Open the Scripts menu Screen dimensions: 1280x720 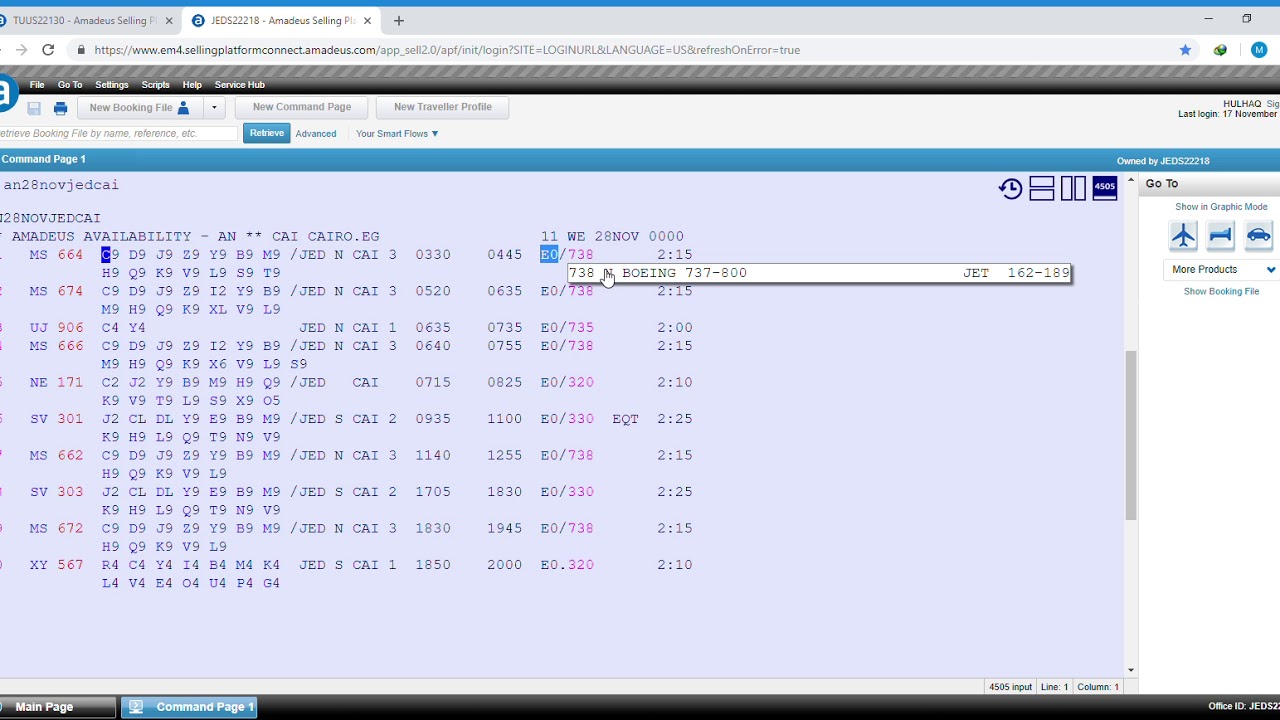tap(155, 85)
